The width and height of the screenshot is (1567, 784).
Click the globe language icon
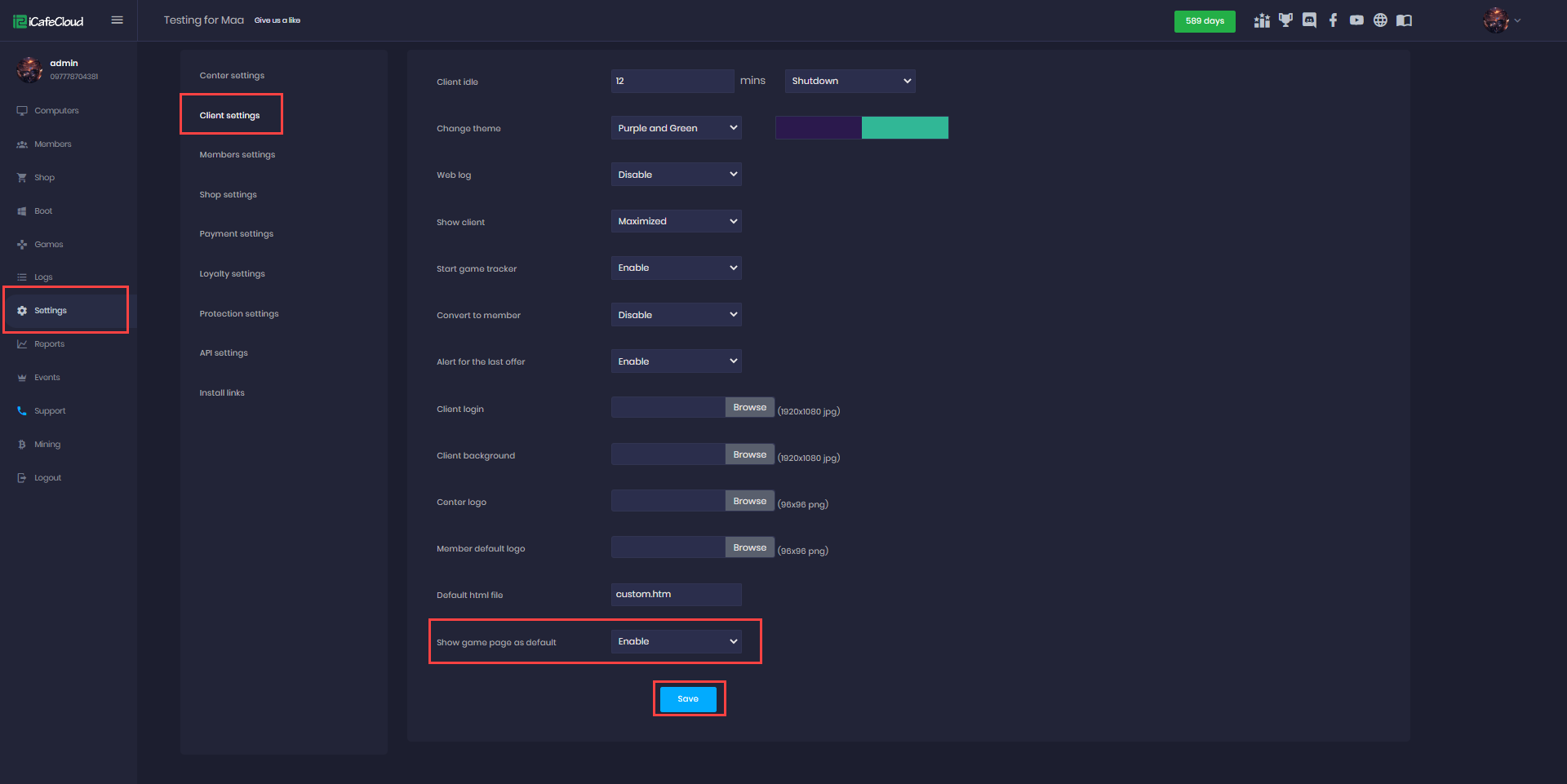click(1380, 20)
